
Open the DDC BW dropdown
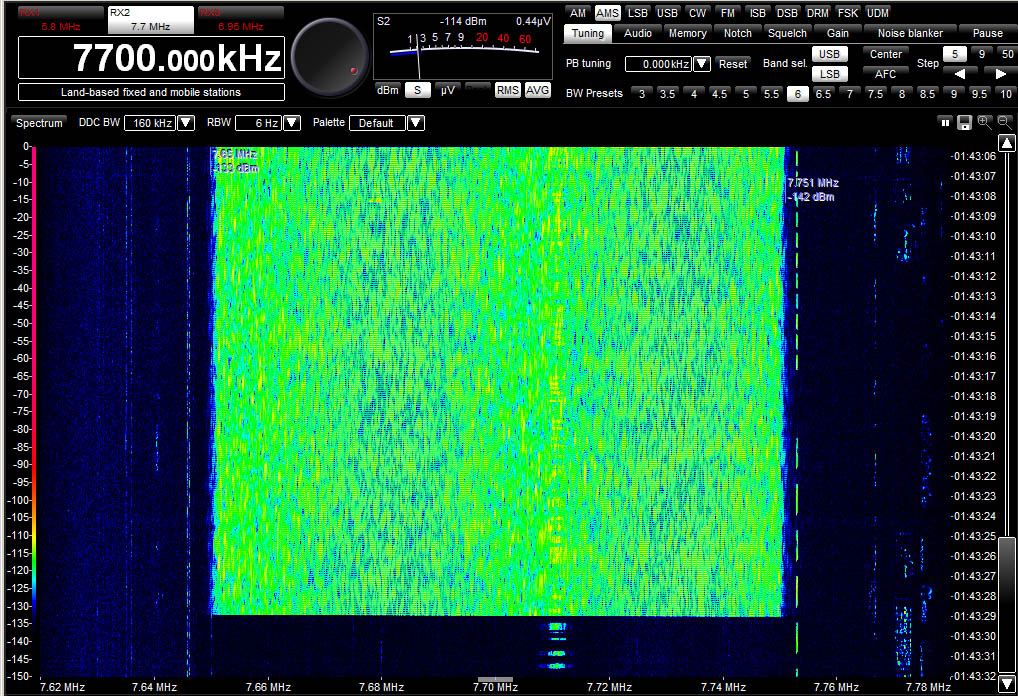pyautogui.click(x=186, y=123)
